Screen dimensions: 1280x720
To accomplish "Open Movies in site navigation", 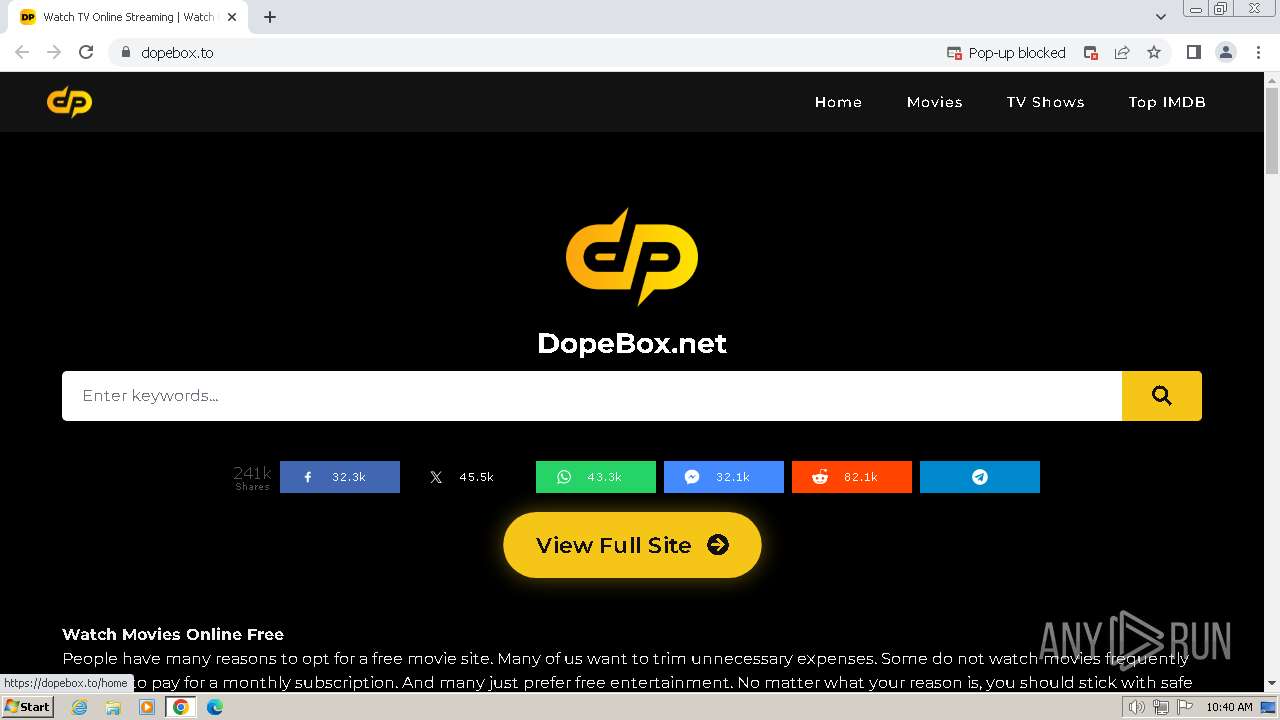I will point(935,102).
